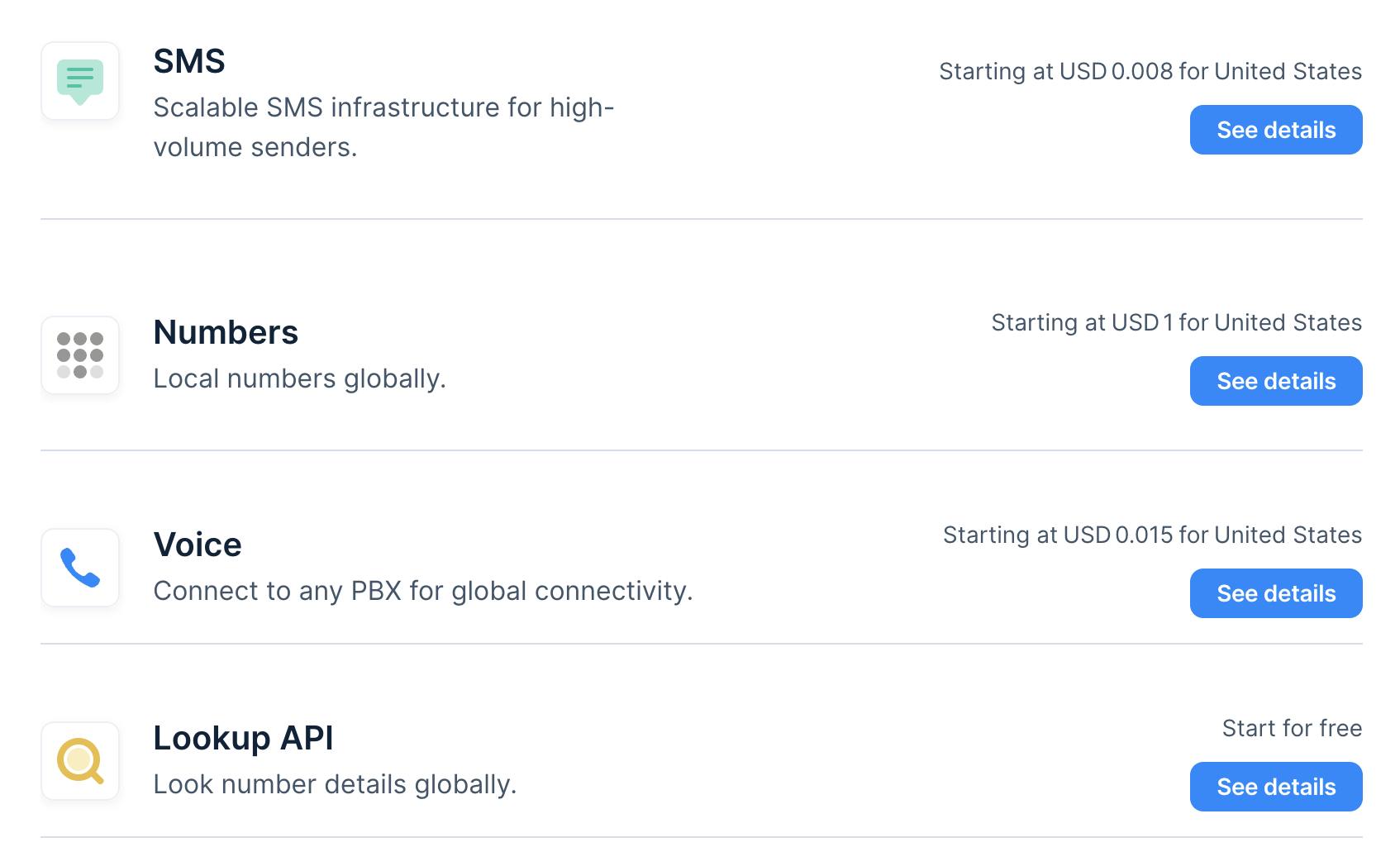1400x866 pixels.
Task: Click the Look number details globally text
Action: pos(335,784)
